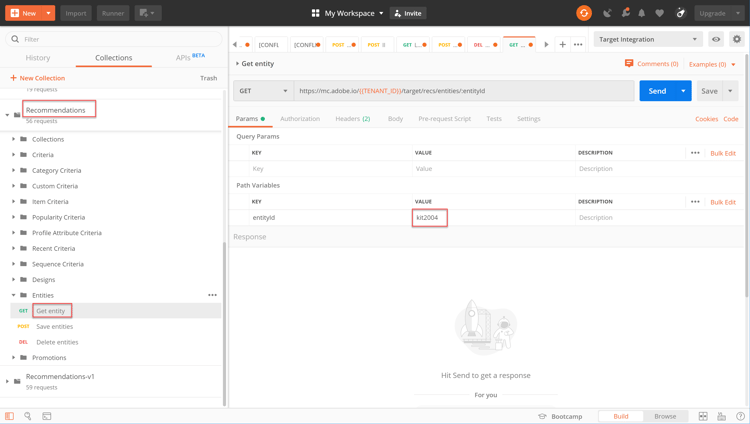
Task: Open the satellite capture requests icon
Action: pyautogui.click(x=607, y=13)
